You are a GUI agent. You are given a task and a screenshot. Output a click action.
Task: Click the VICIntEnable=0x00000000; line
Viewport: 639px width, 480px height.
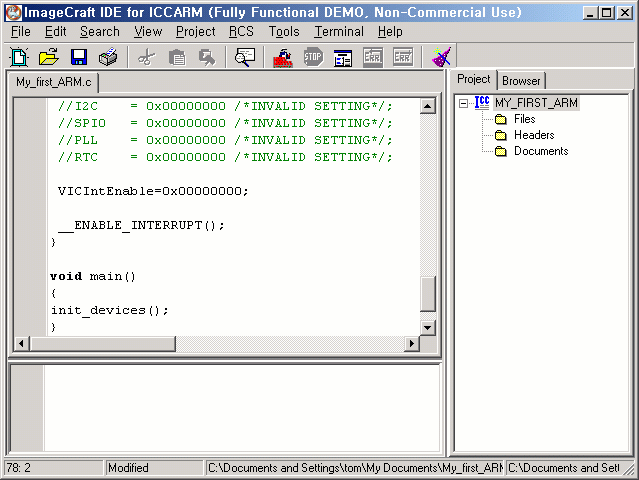pyautogui.click(x=153, y=191)
